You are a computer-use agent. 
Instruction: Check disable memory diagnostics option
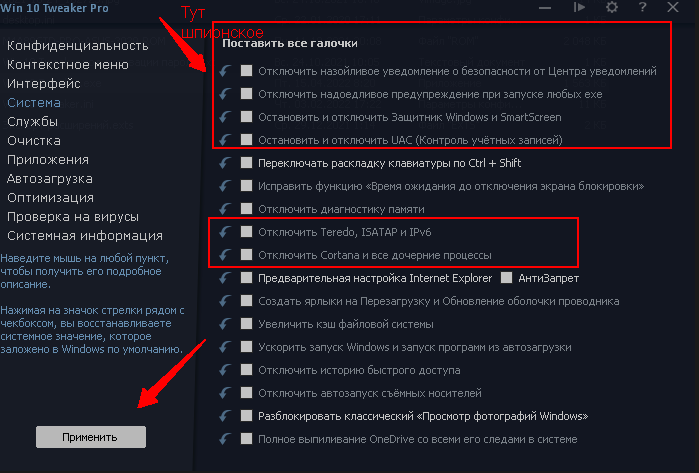pos(247,209)
